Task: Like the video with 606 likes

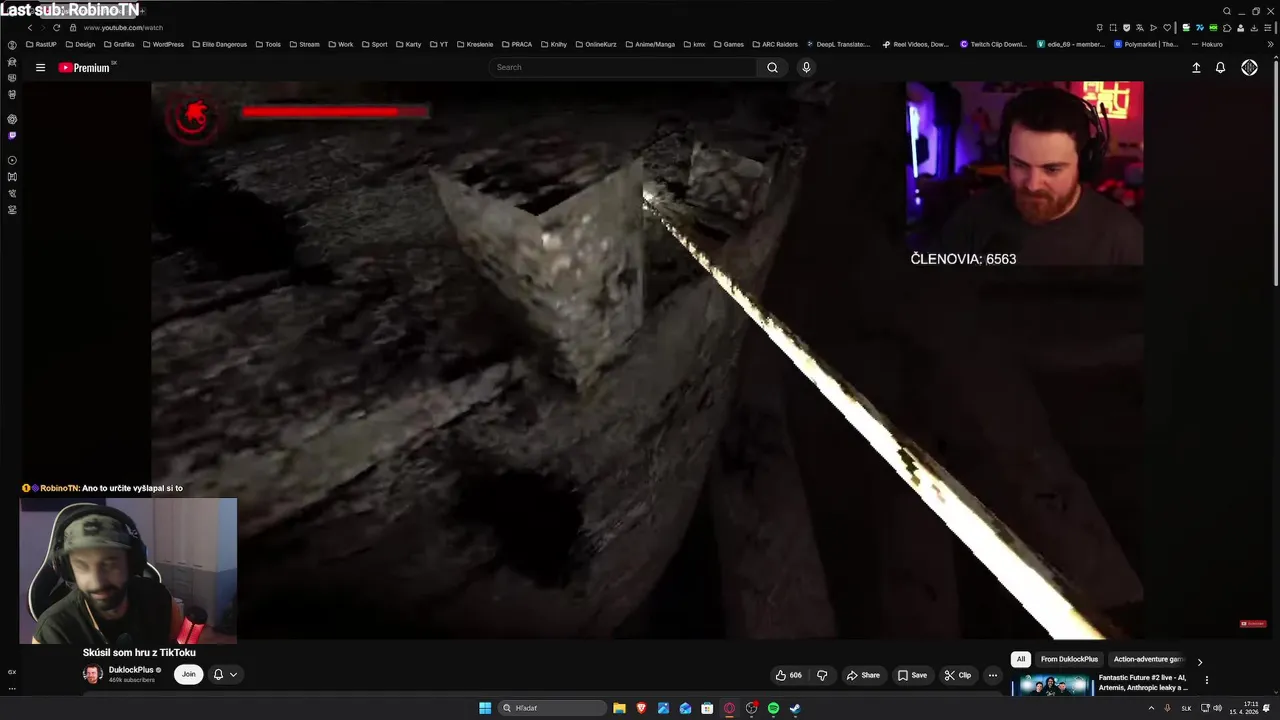Action: pyautogui.click(x=789, y=675)
